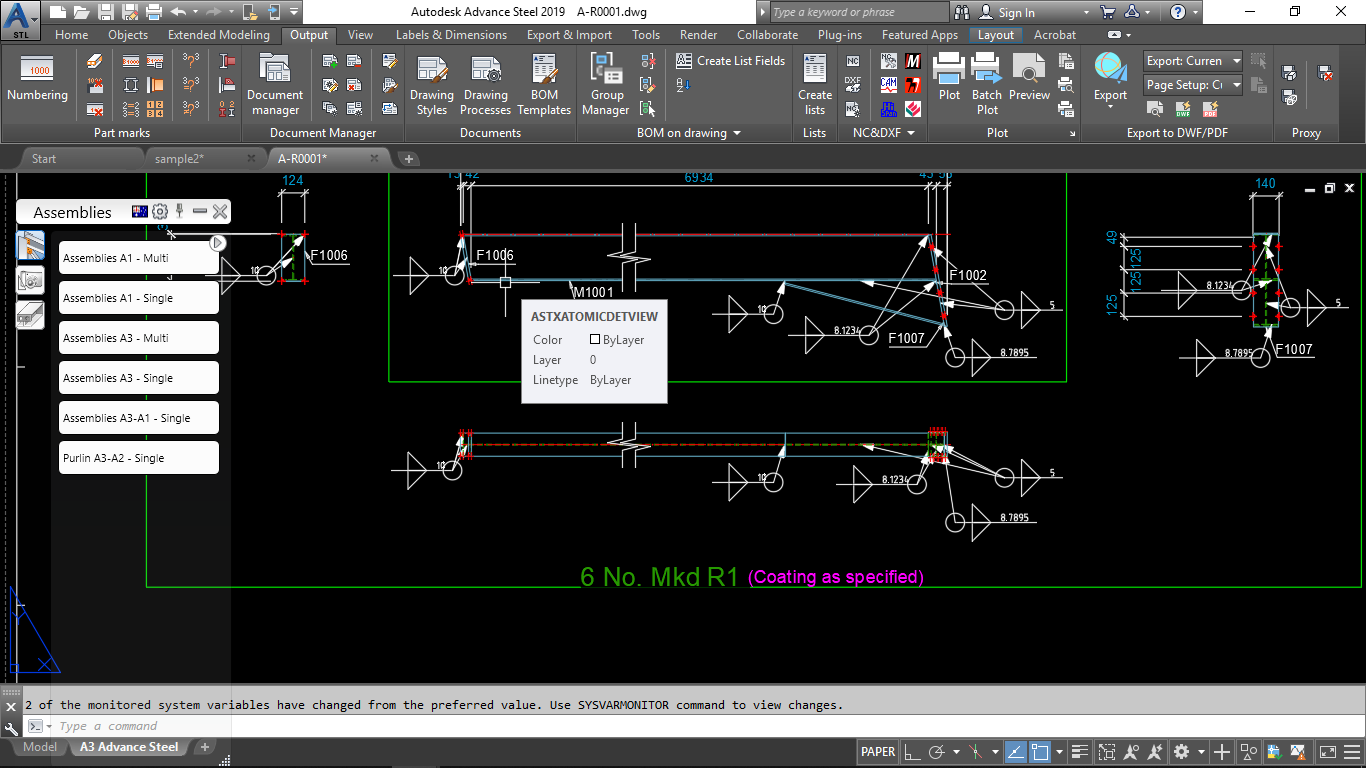Open the Group Manager
1366x768 pixels.
click(x=605, y=85)
